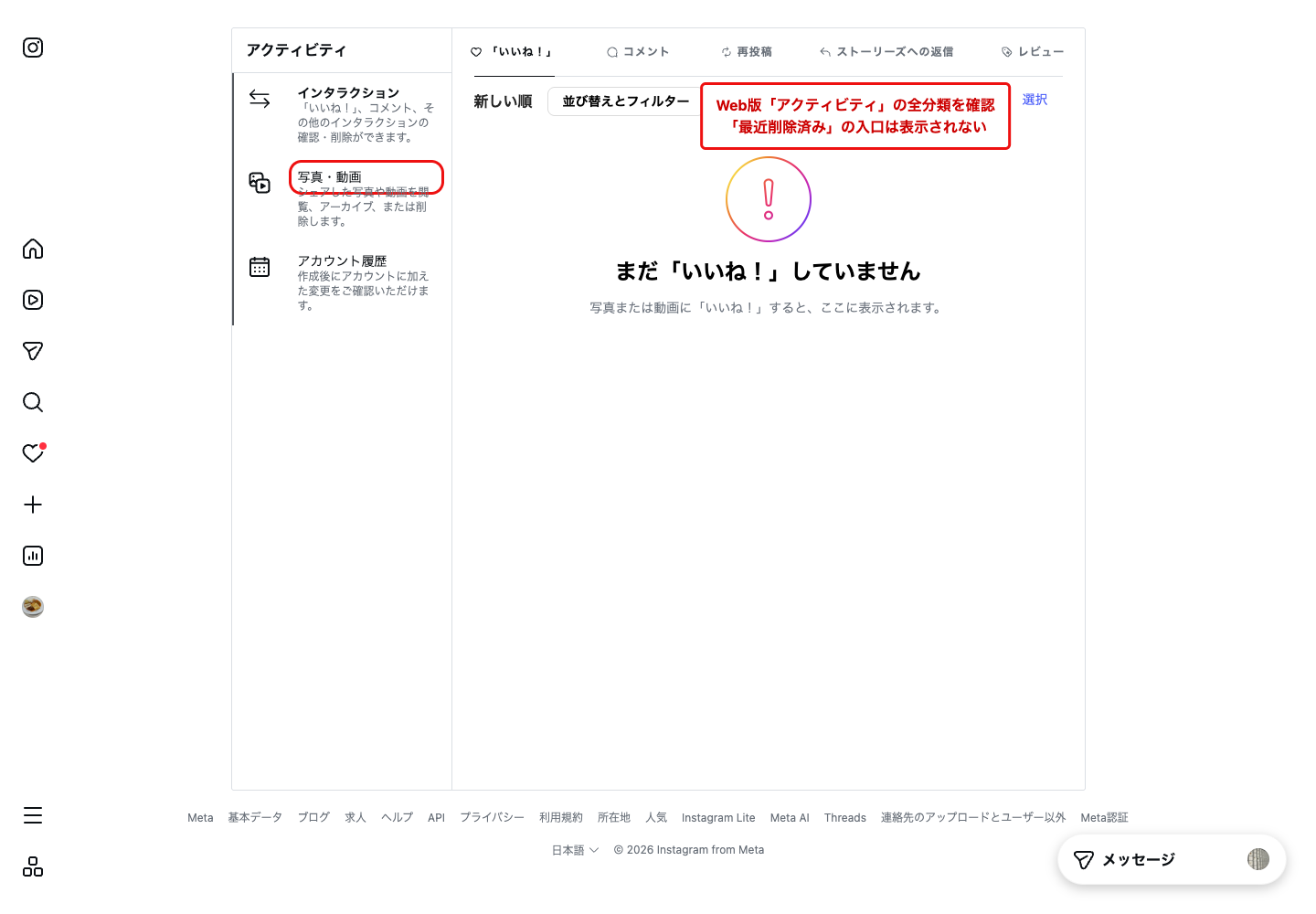Open Threads footer link

[x=845, y=818]
